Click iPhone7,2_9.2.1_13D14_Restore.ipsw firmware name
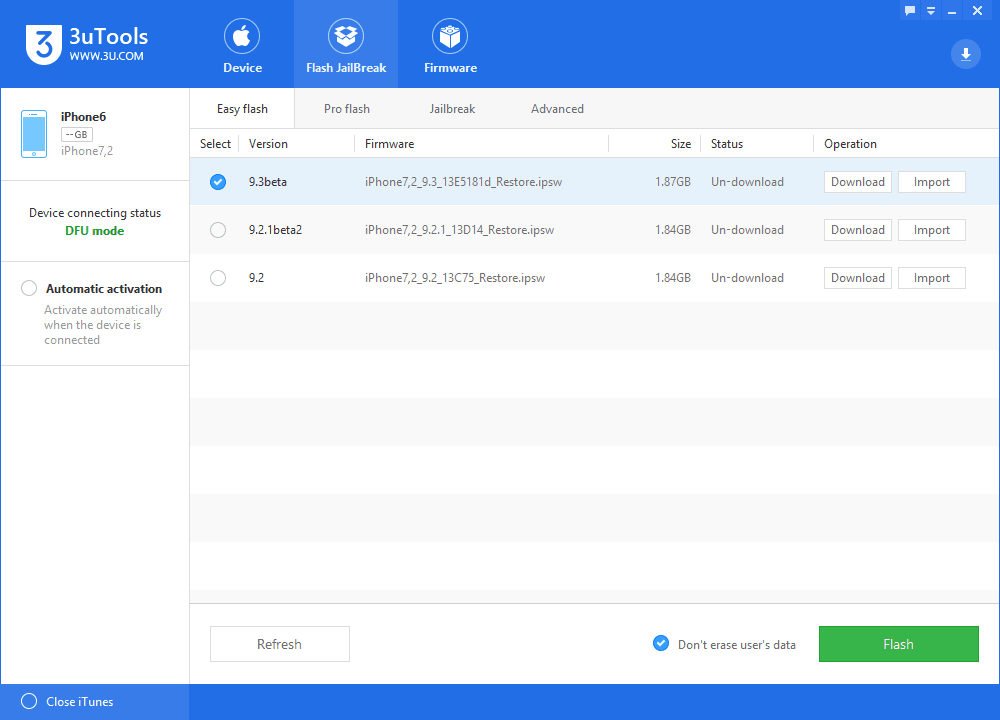 coord(460,230)
